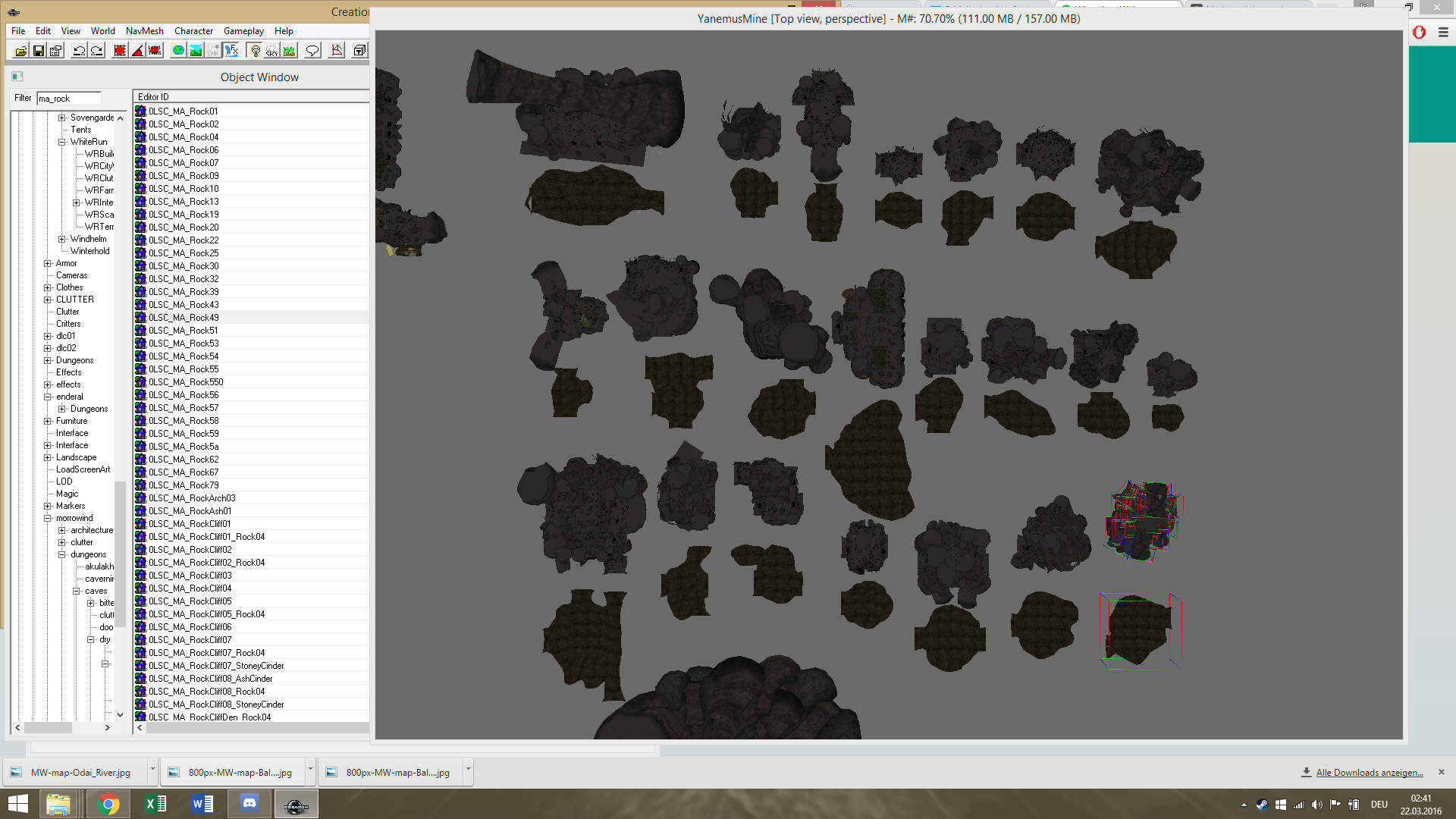This screenshot has width=1456, height=819.
Task: Expand the Armor category node
Action: point(48,263)
